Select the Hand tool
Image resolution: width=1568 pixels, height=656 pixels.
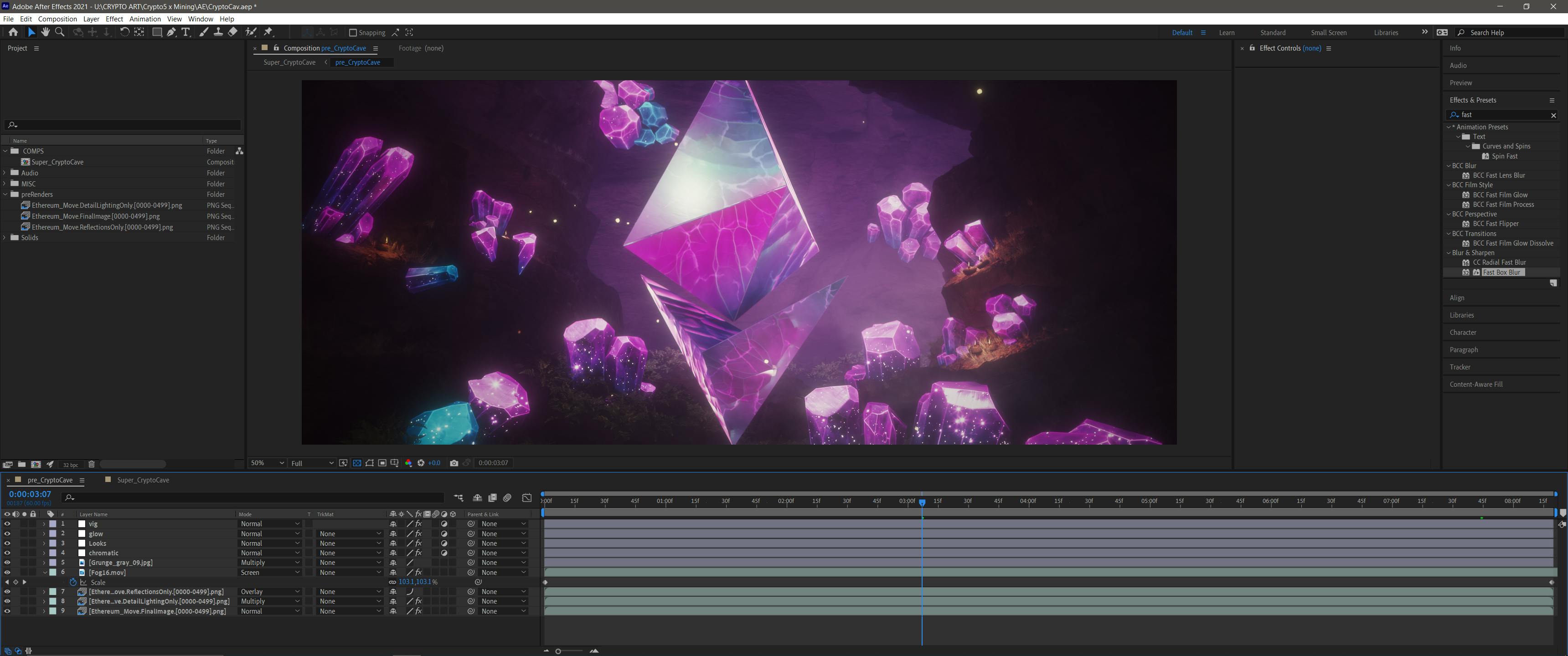click(x=46, y=32)
